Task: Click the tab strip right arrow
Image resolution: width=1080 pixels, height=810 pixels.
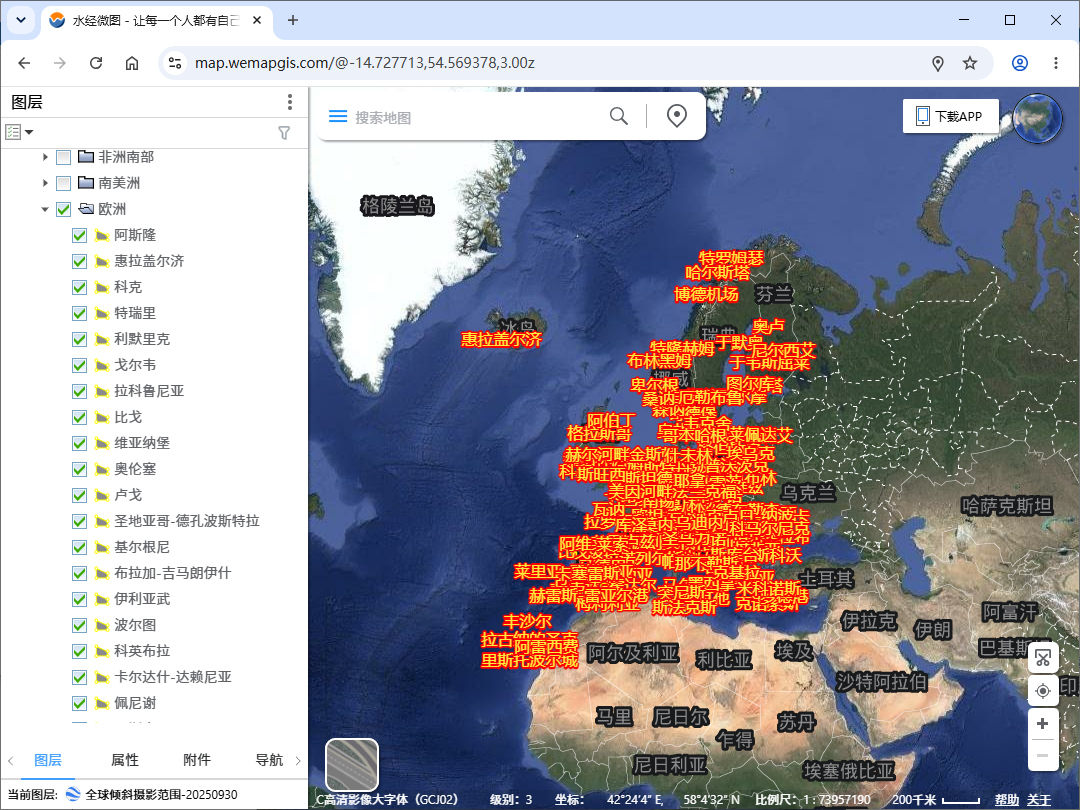Action: 298,760
